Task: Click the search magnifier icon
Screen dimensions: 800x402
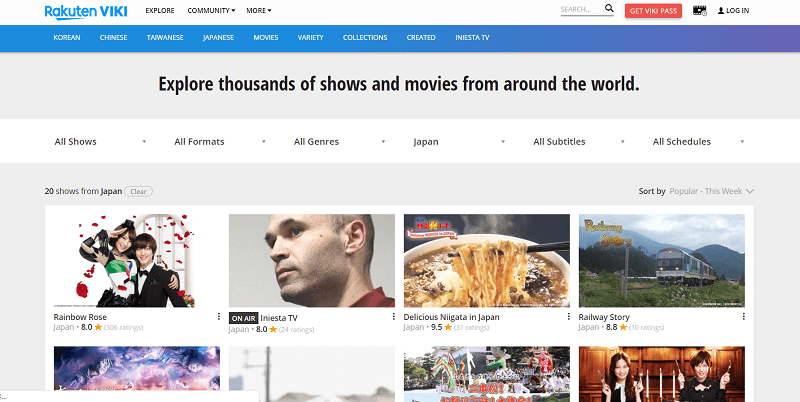Action: 609,8
